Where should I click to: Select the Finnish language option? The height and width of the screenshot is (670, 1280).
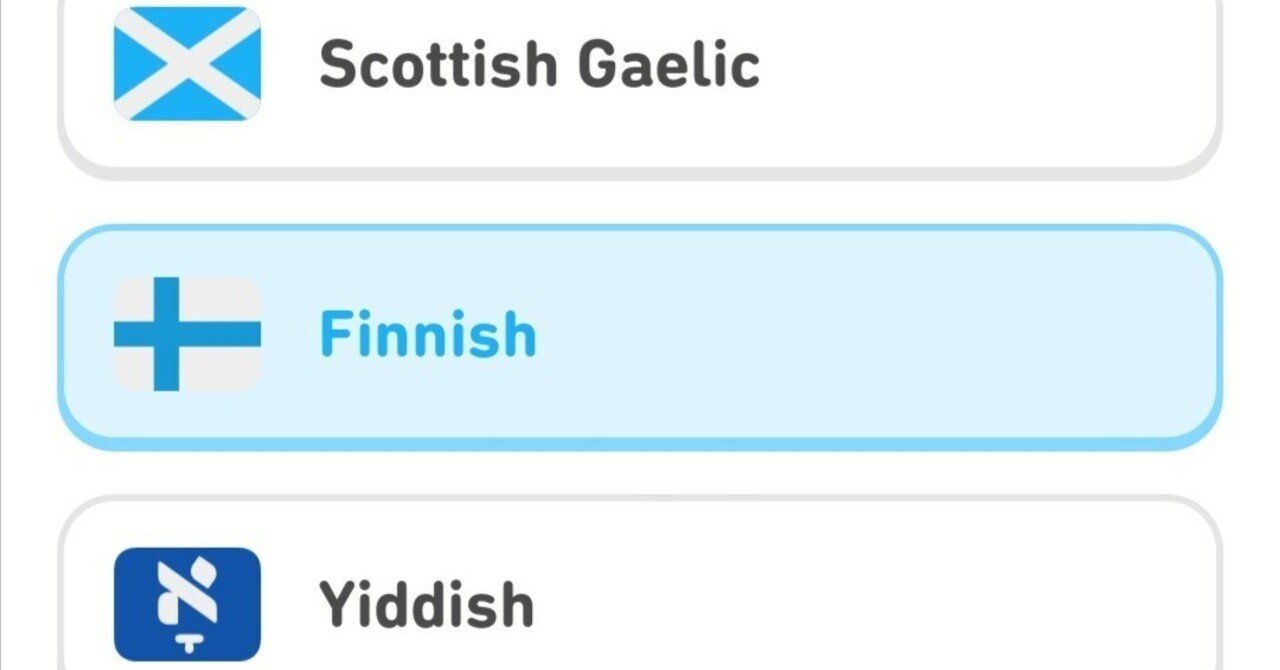(640, 334)
